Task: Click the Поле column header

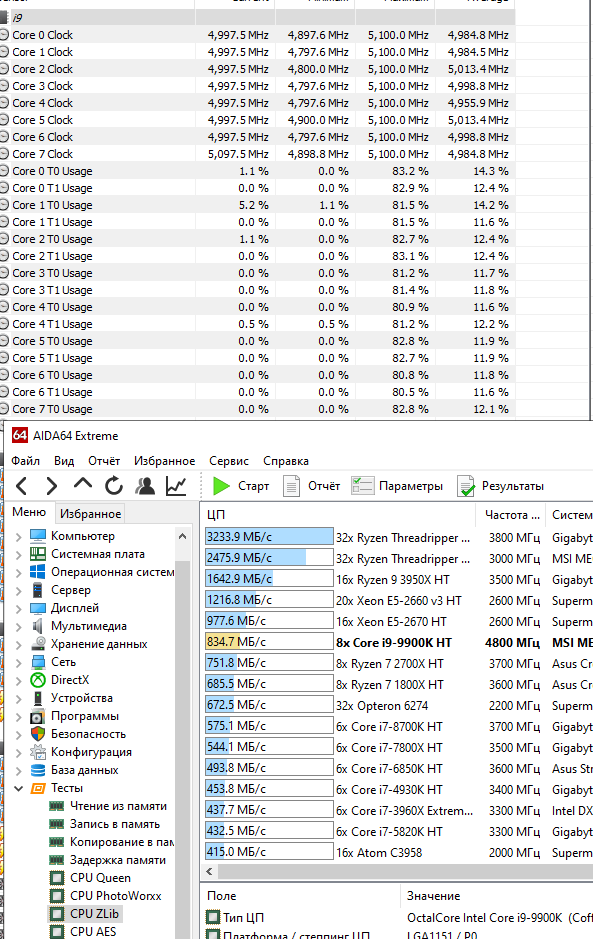Action: [x=299, y=895]
